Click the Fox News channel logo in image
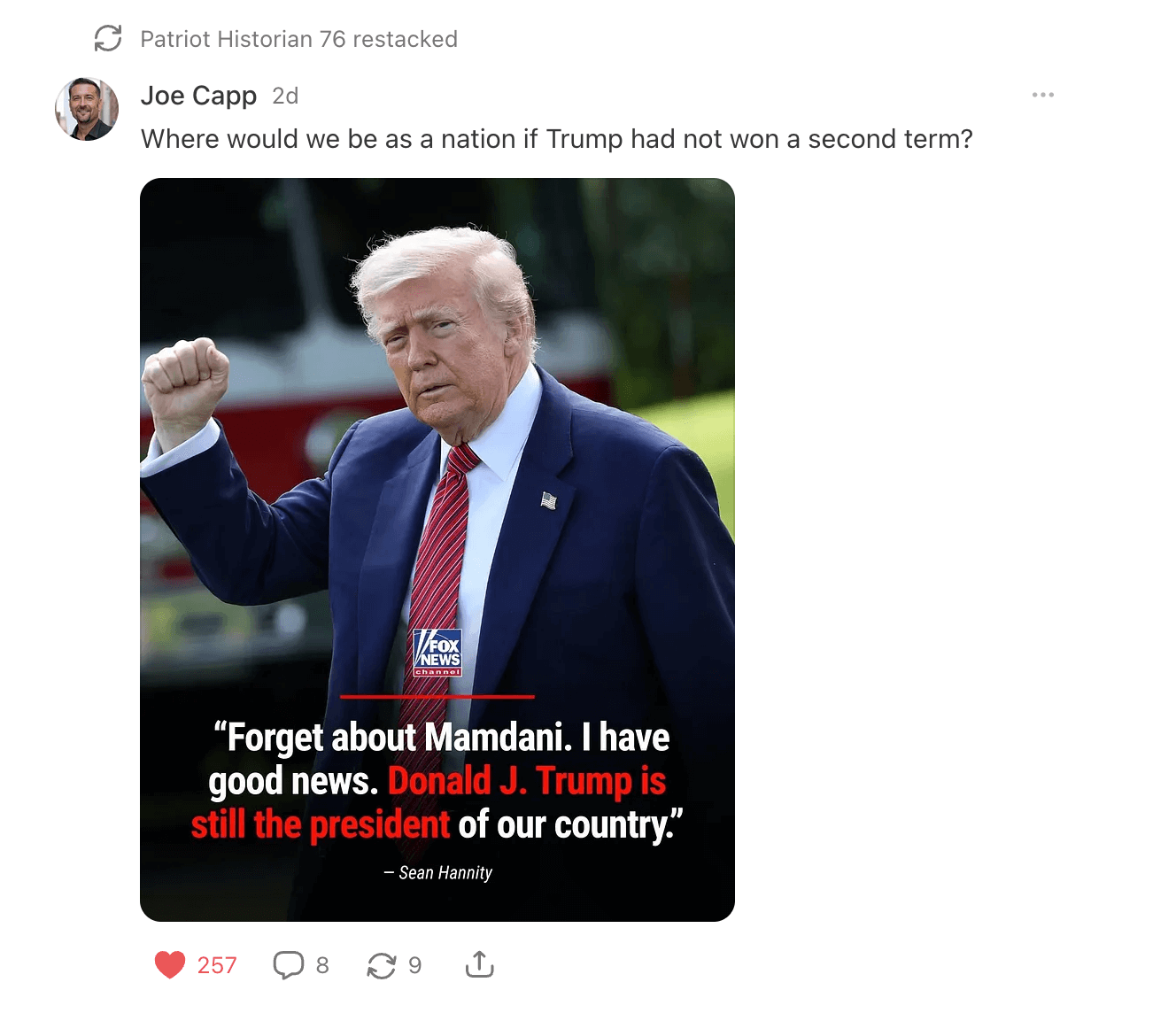Image resolution: width=1176 pixels, height=1013 pixels. 437,653
